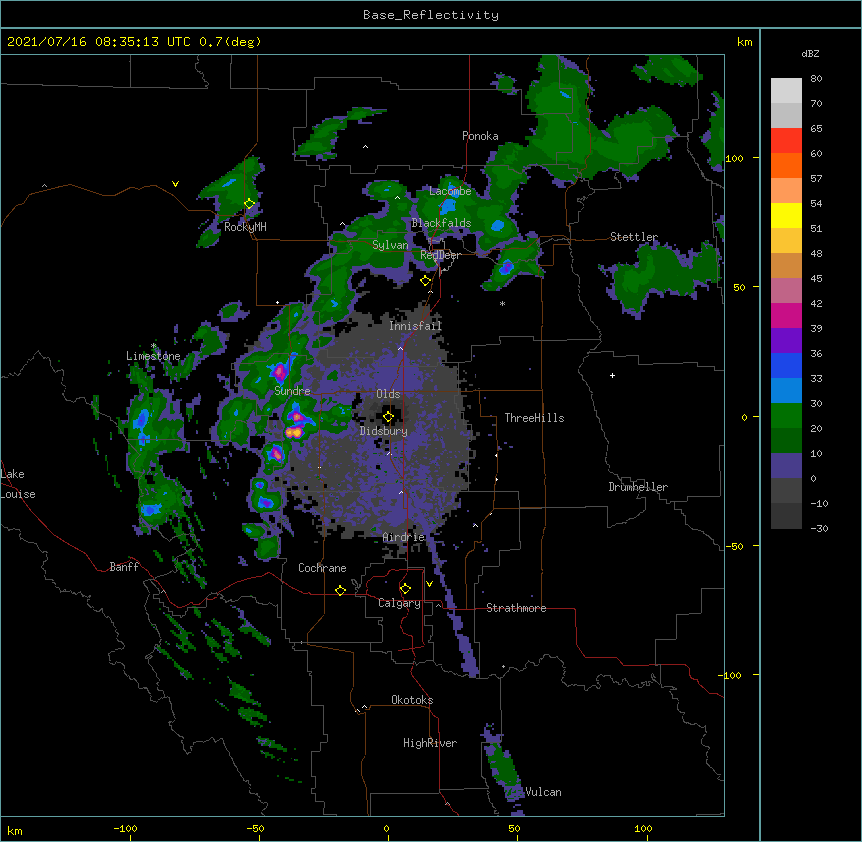
Task: Click the yellow diamond marker above Calgary label
Action: click(405, 589)
